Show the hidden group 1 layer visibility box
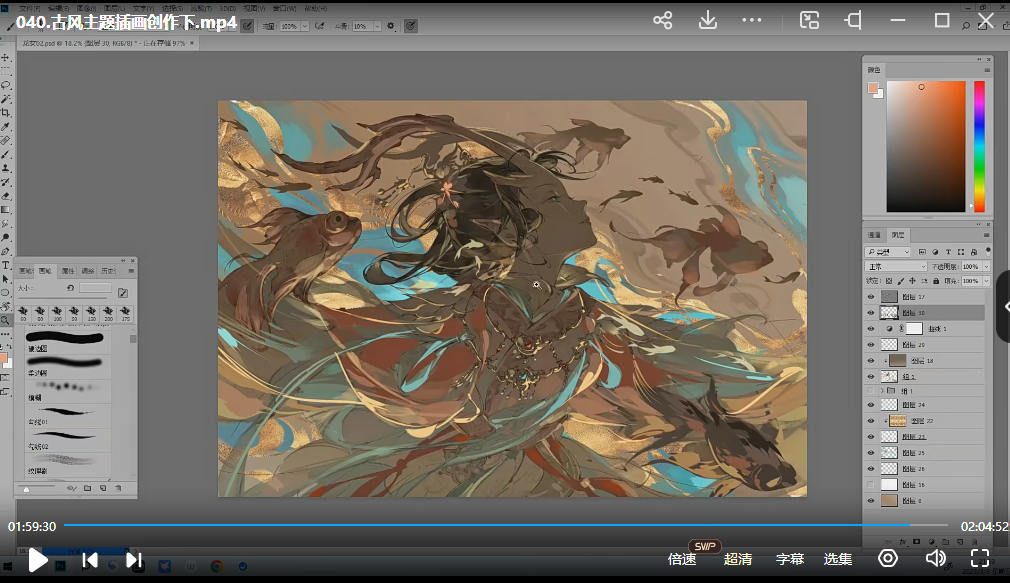The image size is (1010, 583). pyautogui.click(x=870, y=390)
